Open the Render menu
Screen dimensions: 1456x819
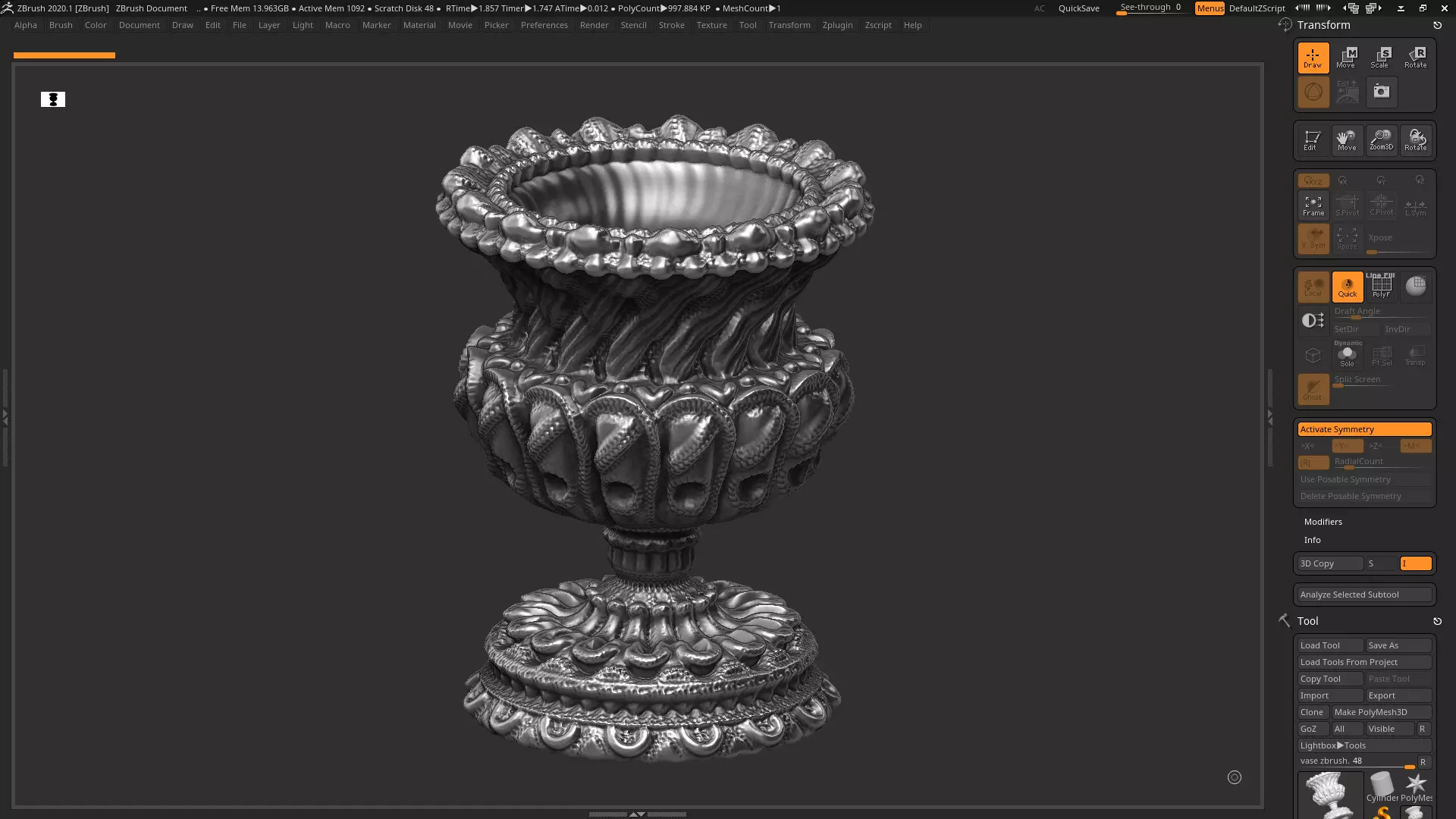594,25
